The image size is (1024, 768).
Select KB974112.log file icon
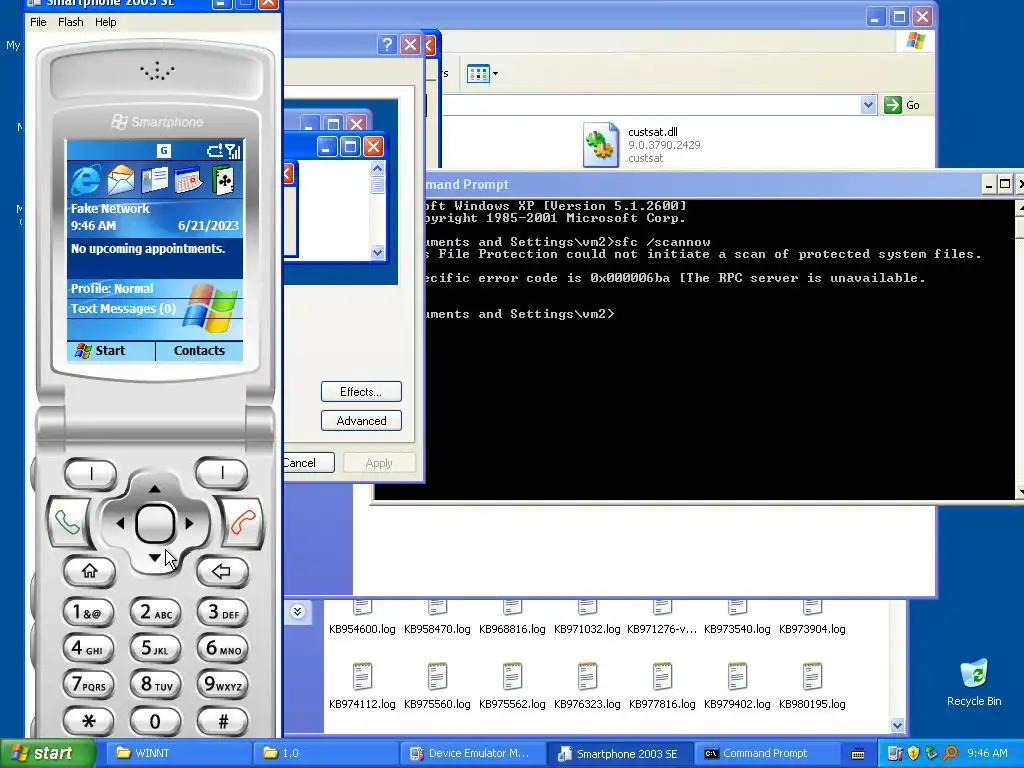tap(362, 677)
